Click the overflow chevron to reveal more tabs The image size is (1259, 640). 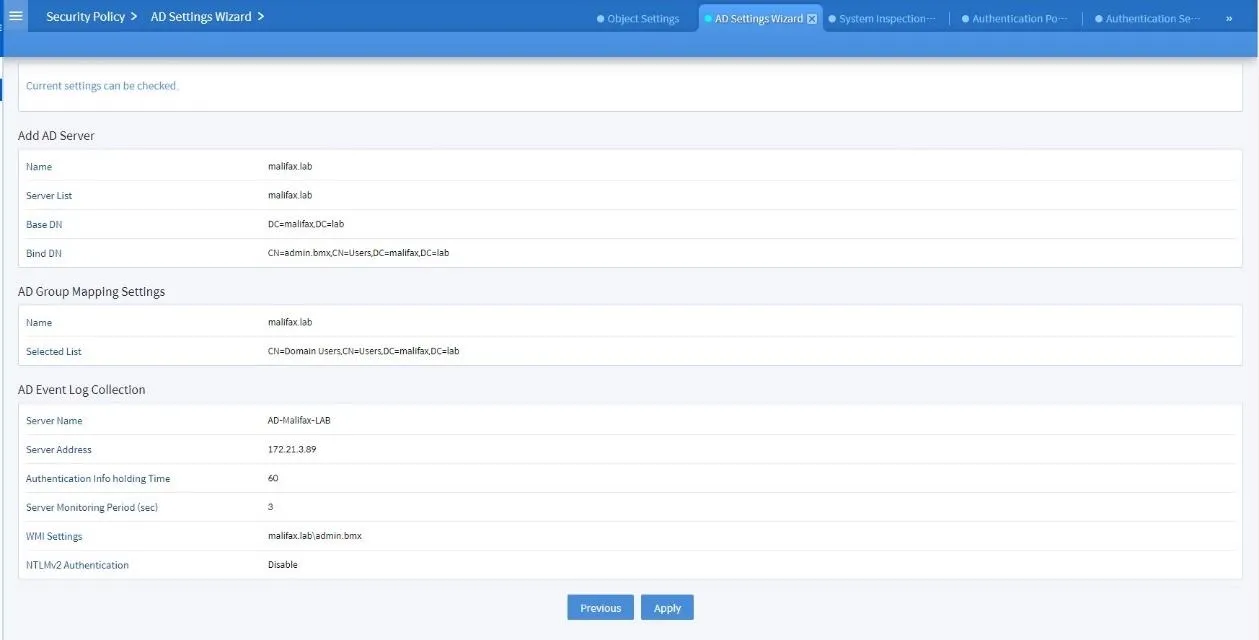(x=1229, y=17)
